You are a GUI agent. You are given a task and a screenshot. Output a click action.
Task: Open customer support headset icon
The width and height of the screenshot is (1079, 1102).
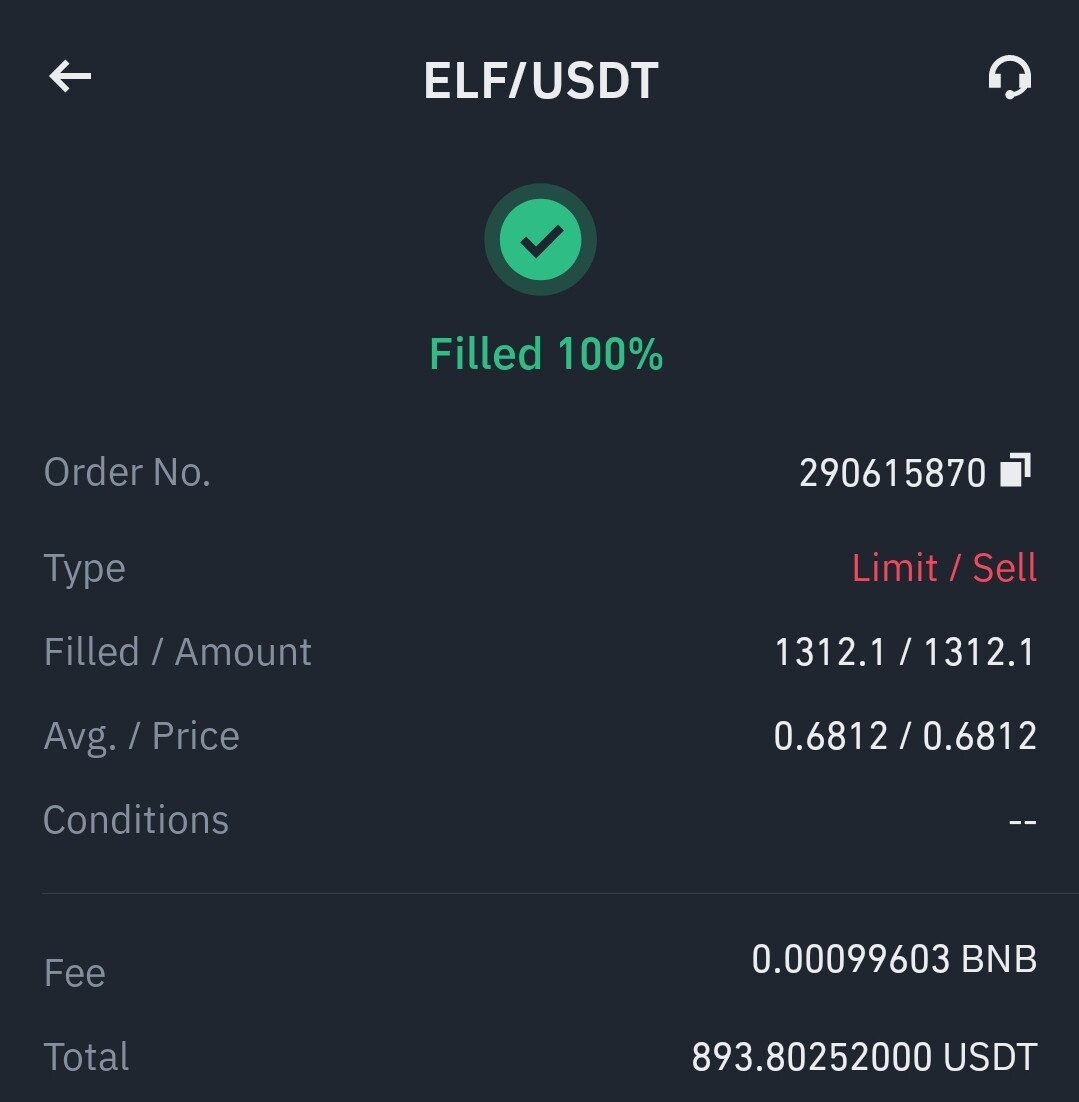(1009, 77)
